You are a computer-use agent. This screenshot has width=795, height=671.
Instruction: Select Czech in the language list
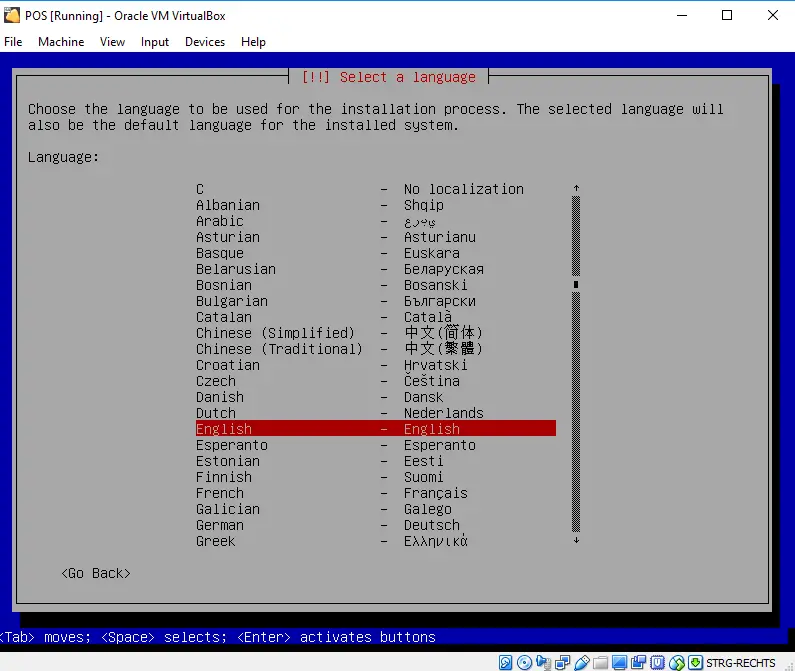[x=376, y=381]
